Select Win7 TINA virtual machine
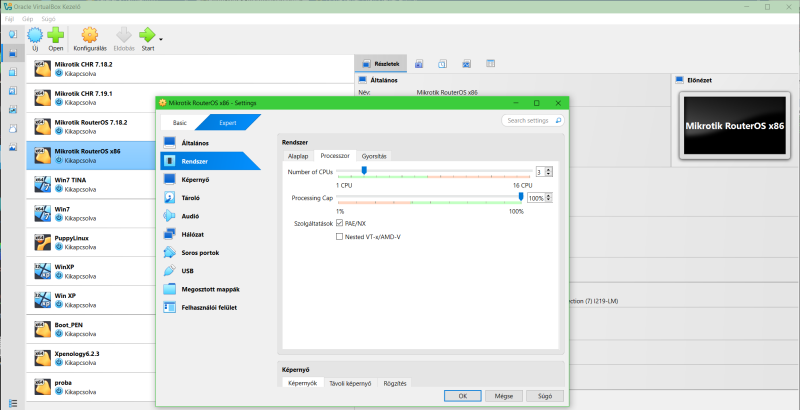 tap(92, 185)
